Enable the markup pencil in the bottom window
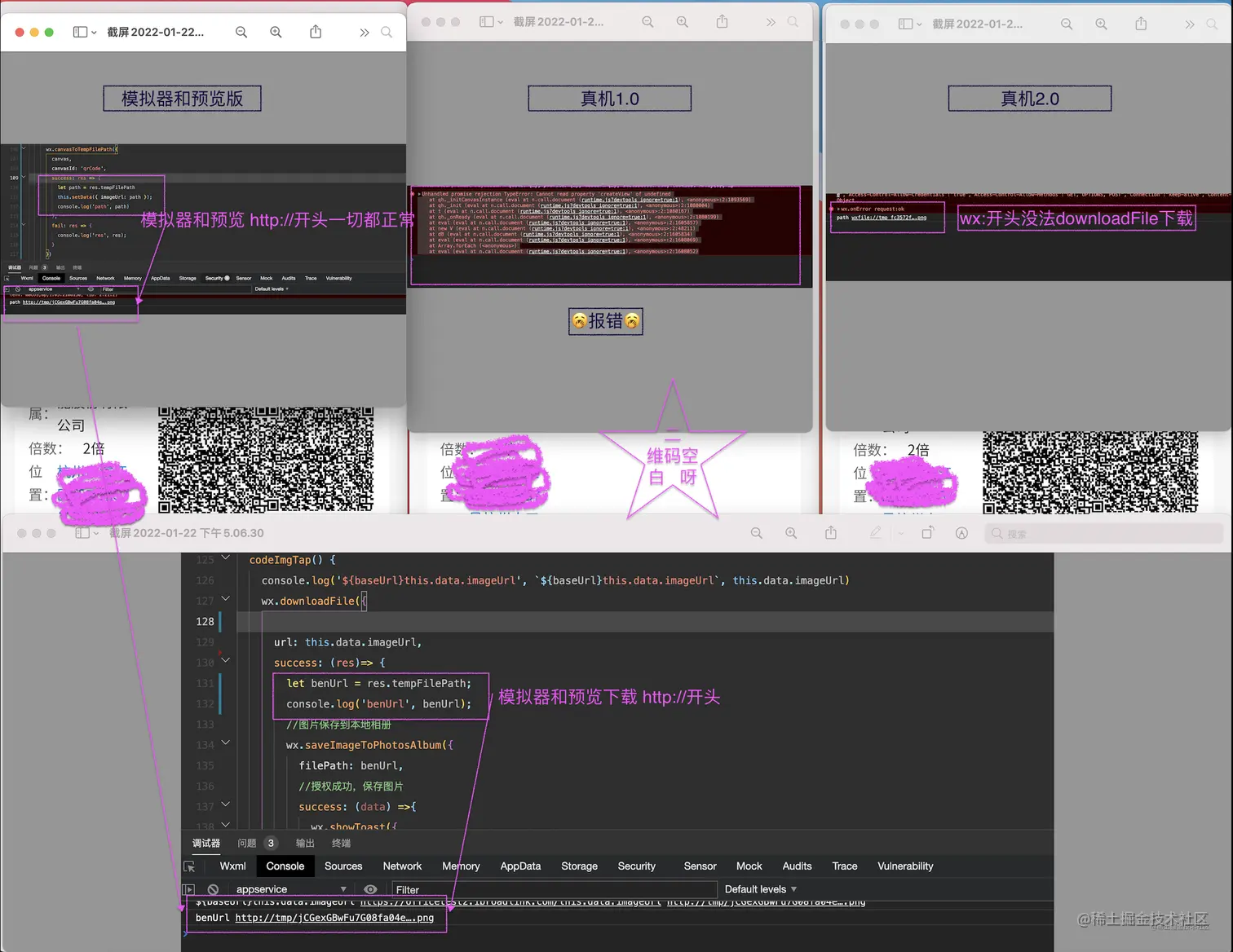 [876, 532]
